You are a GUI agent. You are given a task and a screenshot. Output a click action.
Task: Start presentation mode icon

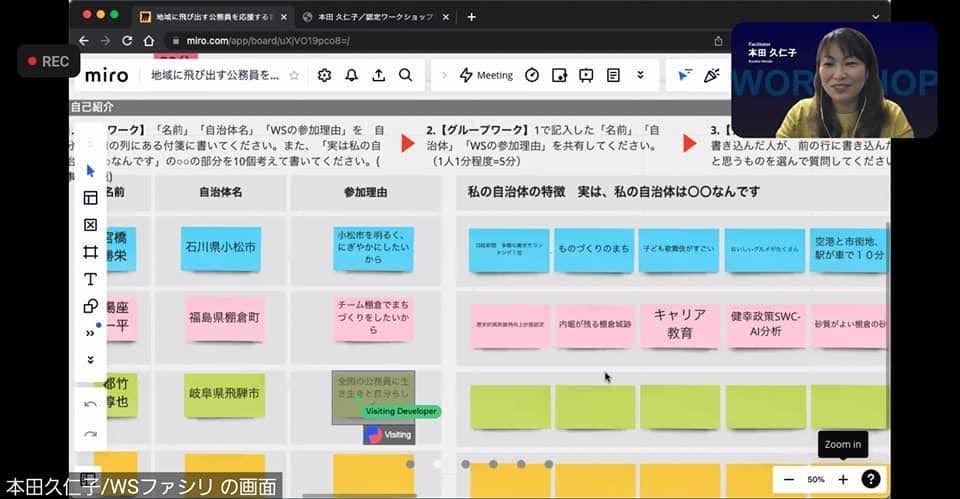pos(586,75)
